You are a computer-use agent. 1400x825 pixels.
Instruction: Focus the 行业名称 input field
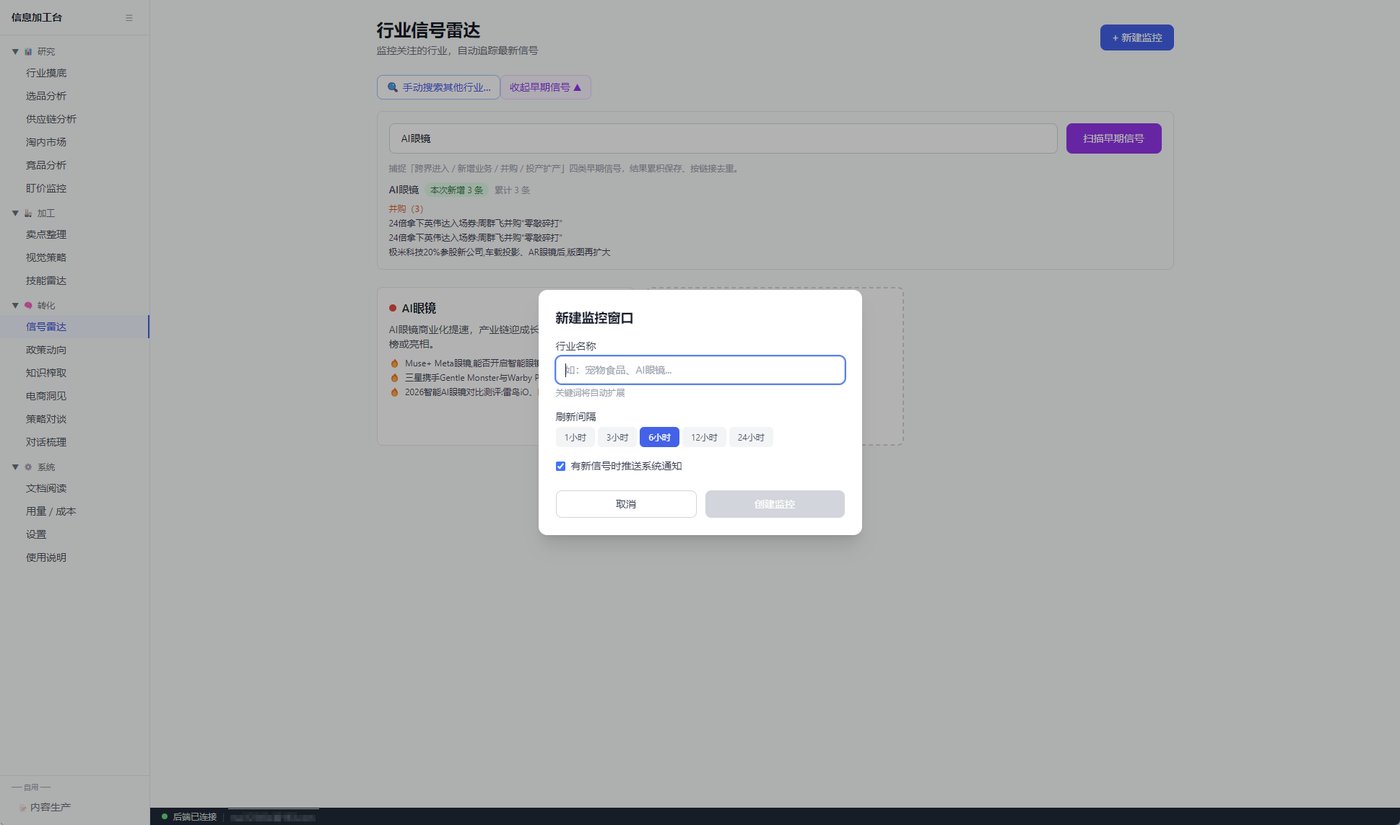click(x=700, y=370)
